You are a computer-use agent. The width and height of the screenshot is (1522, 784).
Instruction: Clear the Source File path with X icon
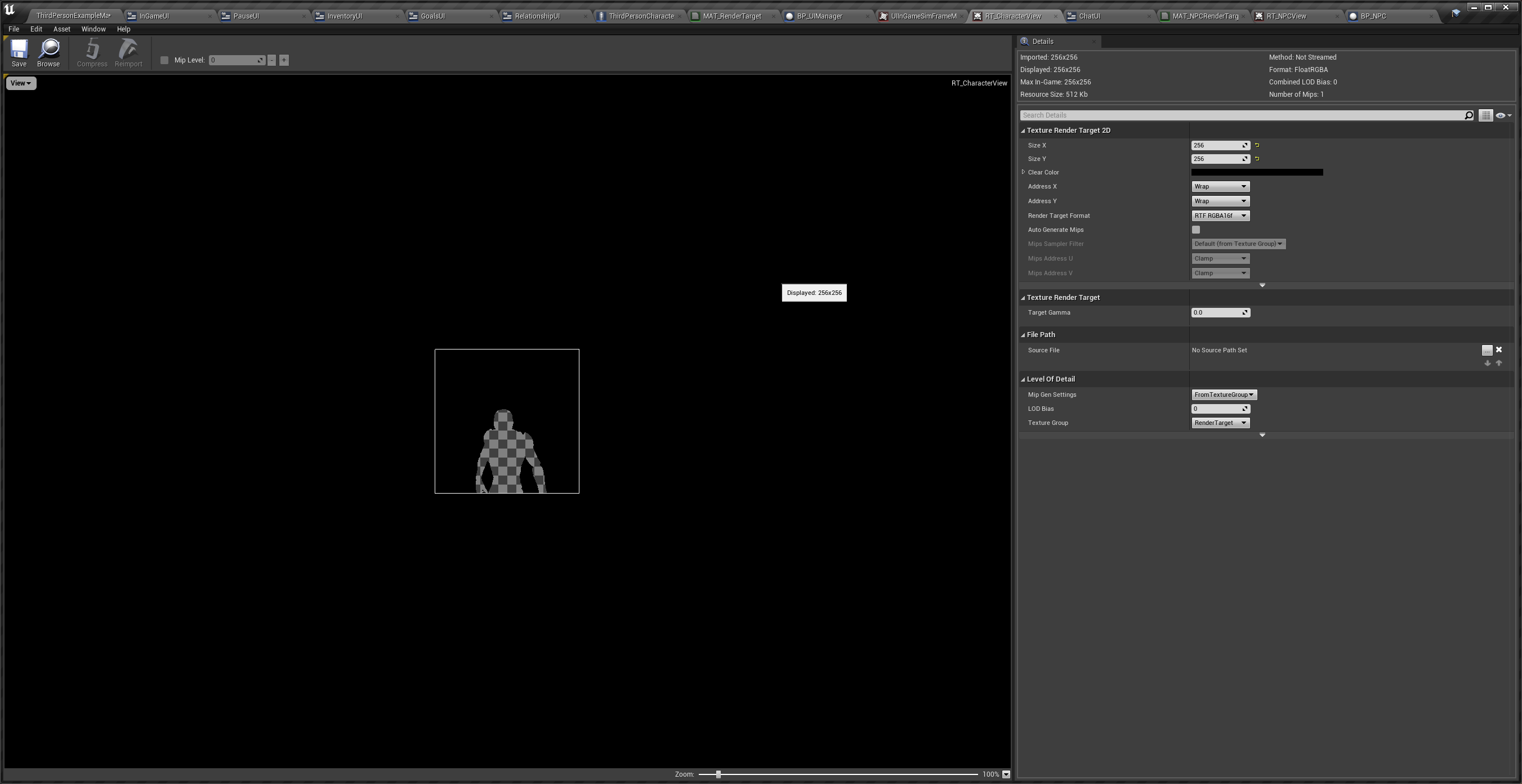click(x=1498, y=350)
